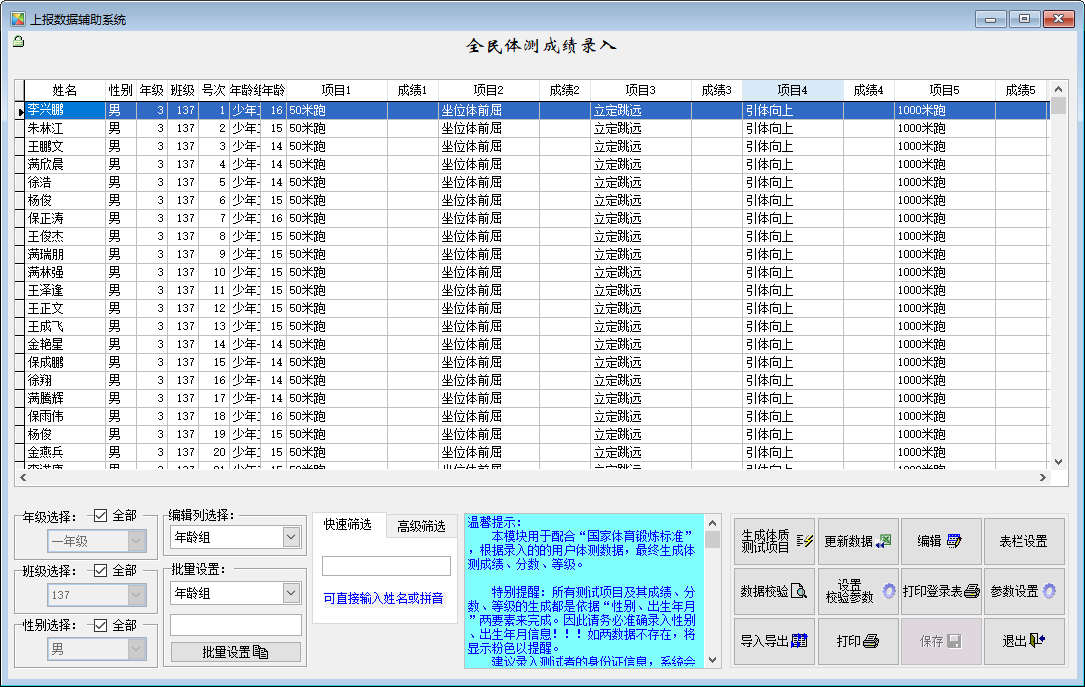
Task: Switch to the Quick Filter (快速筛选) tab
Action: pos(348,524)
